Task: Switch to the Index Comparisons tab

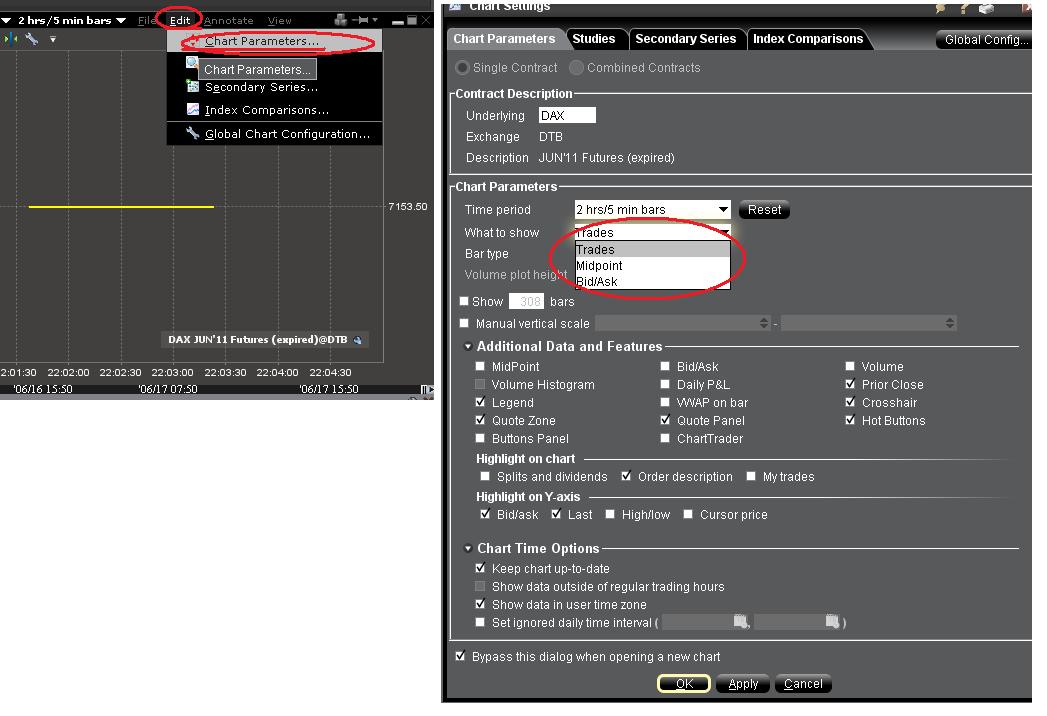Action: 808,39
